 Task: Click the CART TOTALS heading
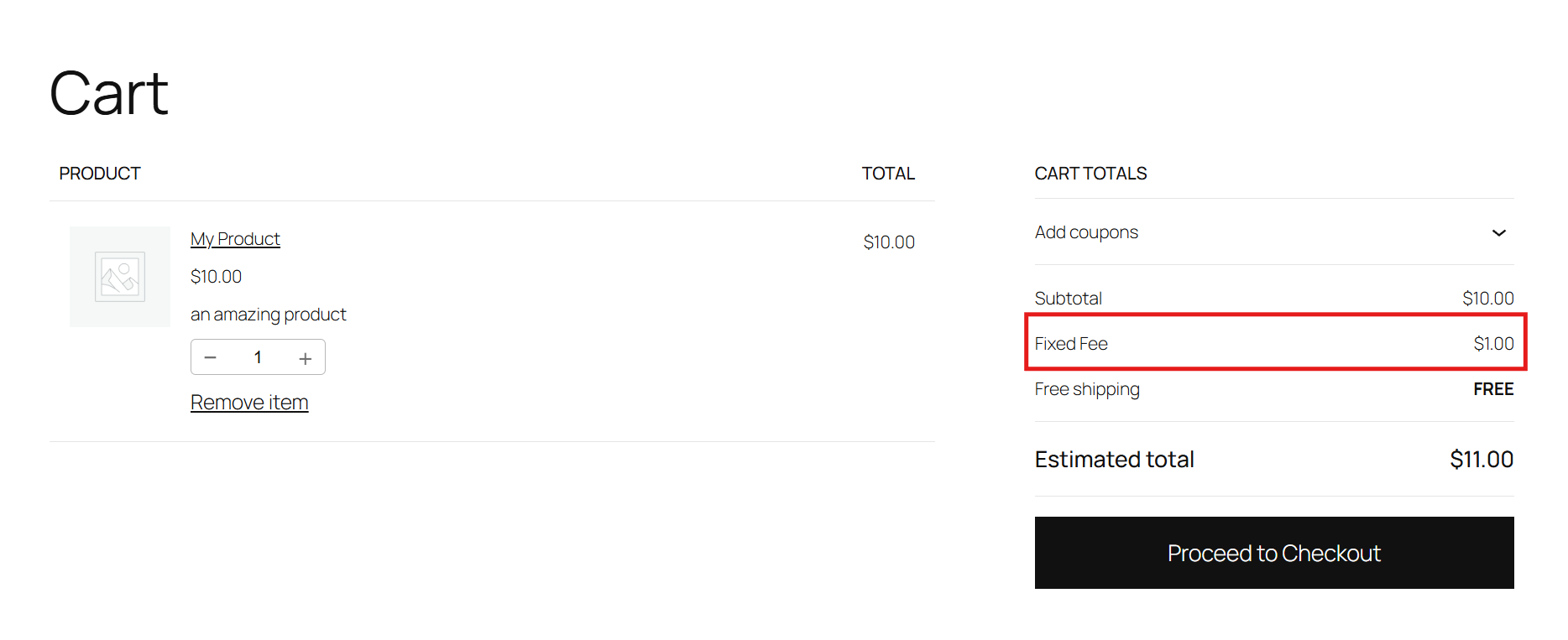point(1090,173)
